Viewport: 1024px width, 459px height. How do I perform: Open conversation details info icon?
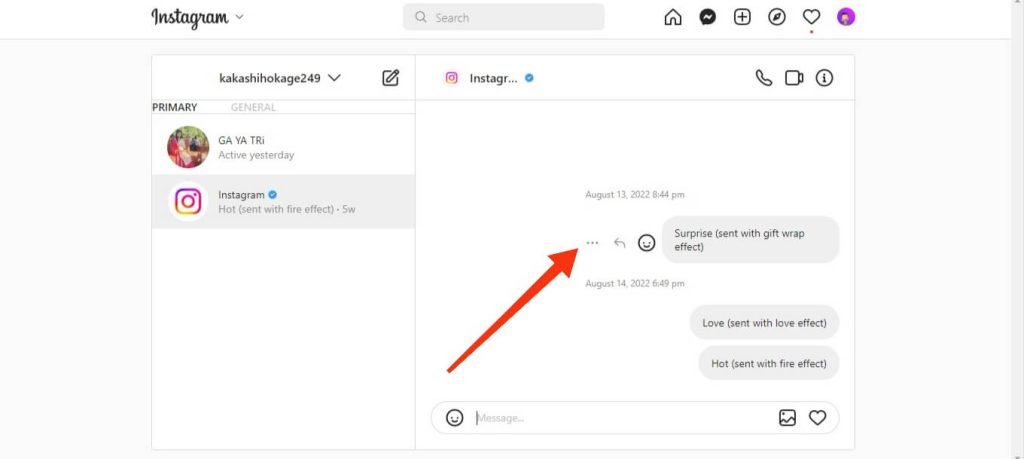(x=825, y=78)
